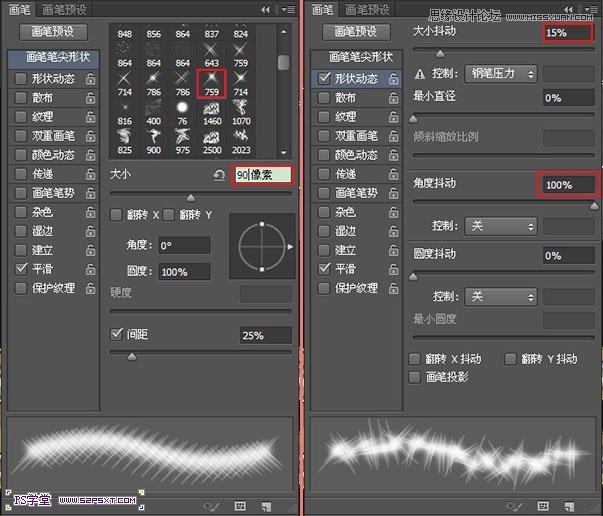Toggle lock icon for 传递 in left panel

pos(90,174)
